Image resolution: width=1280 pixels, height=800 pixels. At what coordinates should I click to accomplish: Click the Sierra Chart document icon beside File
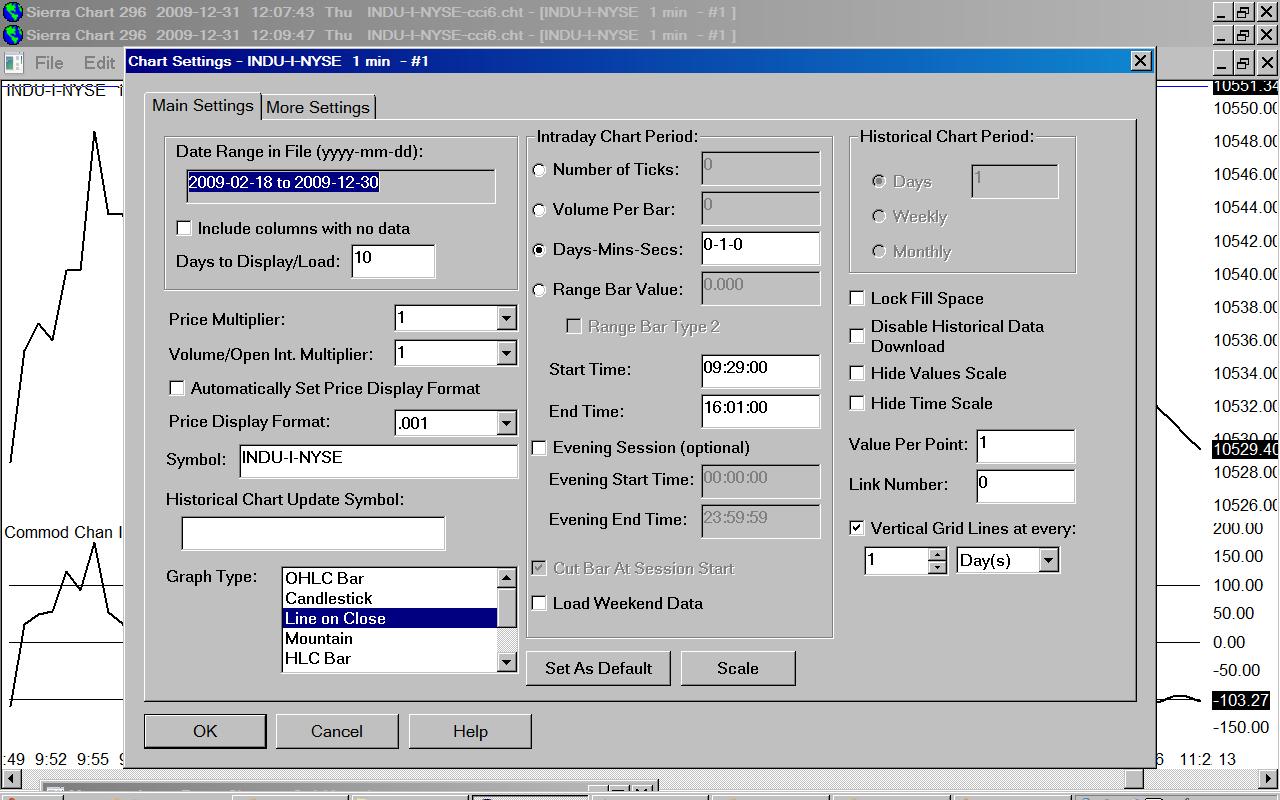coord(13,62)
